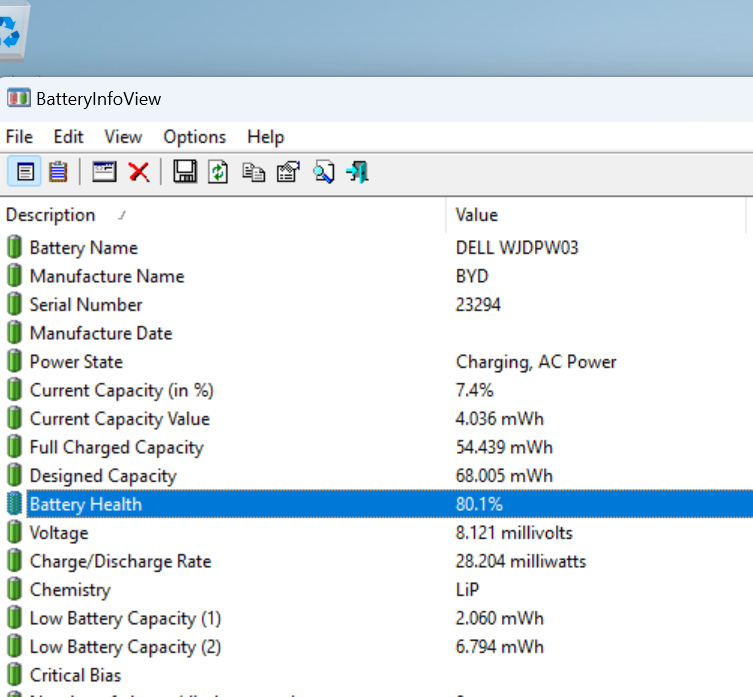The width and height of the screenshot is (753, 697).
Task: Click the battery icon beside Full Charged Capacity
Action: (x=14, y=447)
